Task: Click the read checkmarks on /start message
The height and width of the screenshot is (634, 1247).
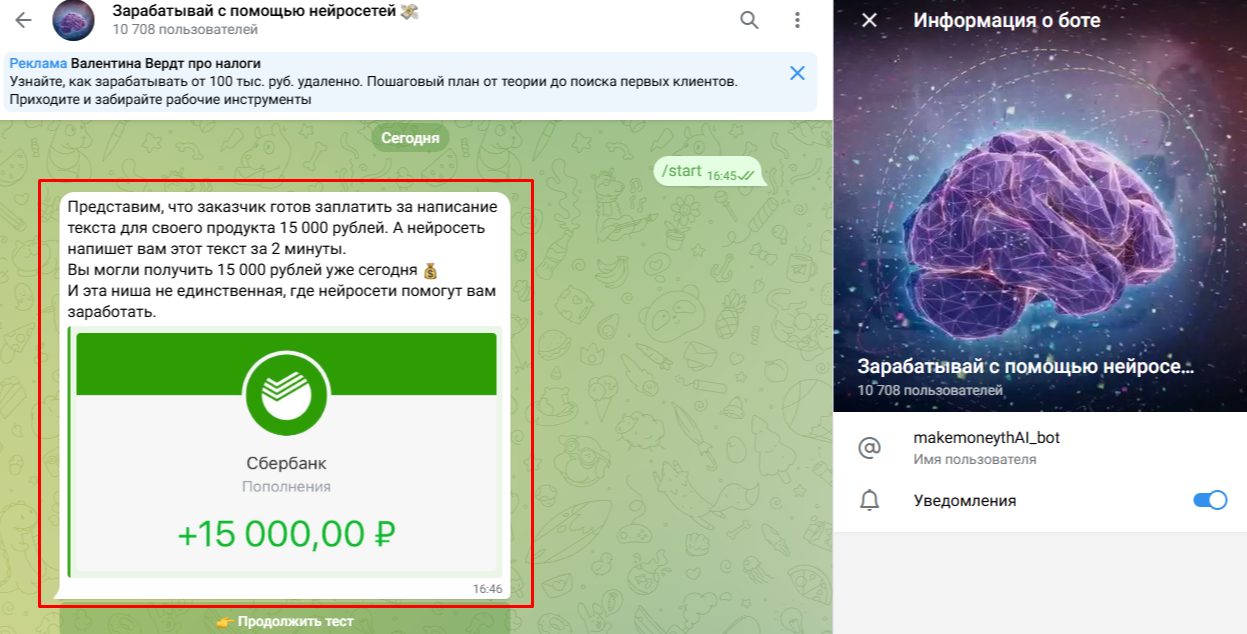Action: [747, 175]
